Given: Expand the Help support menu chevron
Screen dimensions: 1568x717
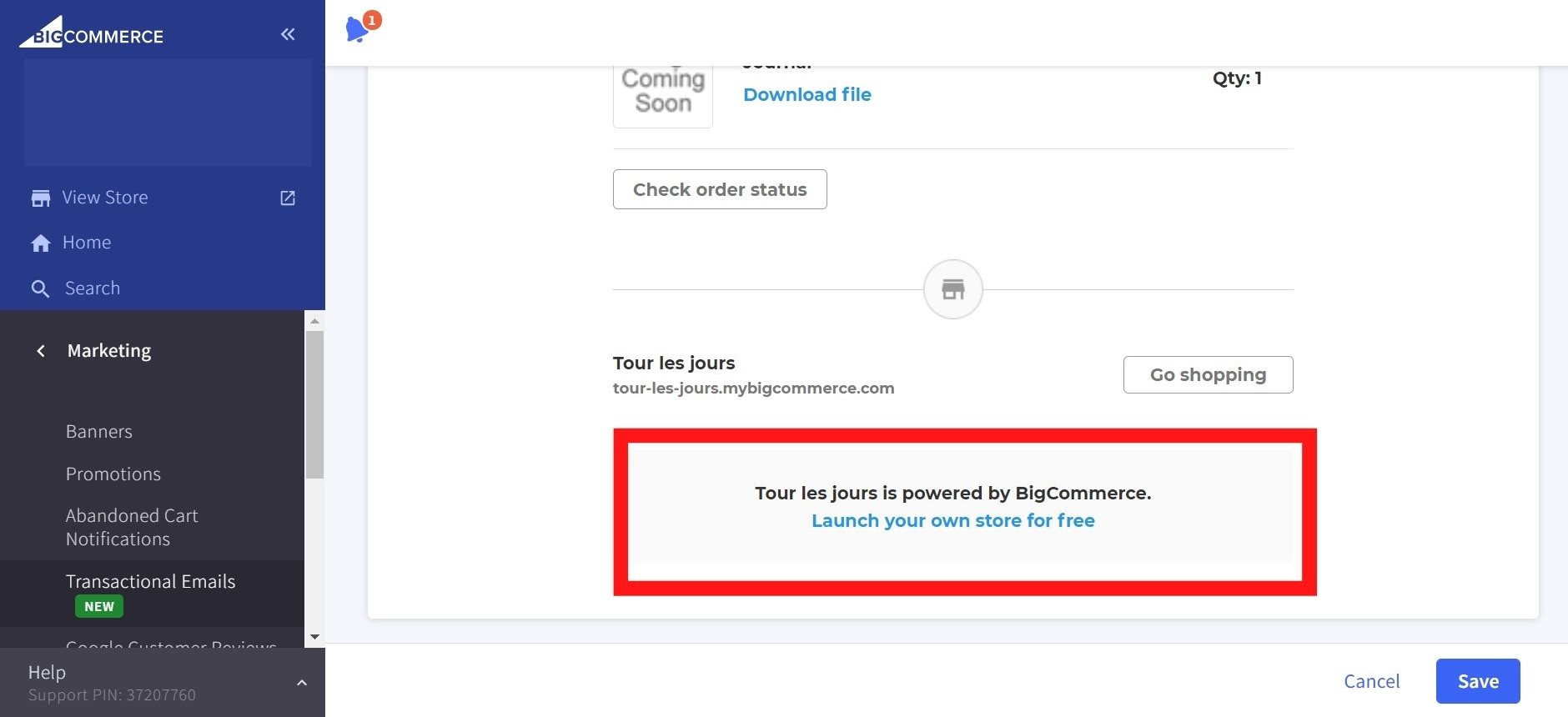Looking at the screenshot, I should click(x=302, y=683).
